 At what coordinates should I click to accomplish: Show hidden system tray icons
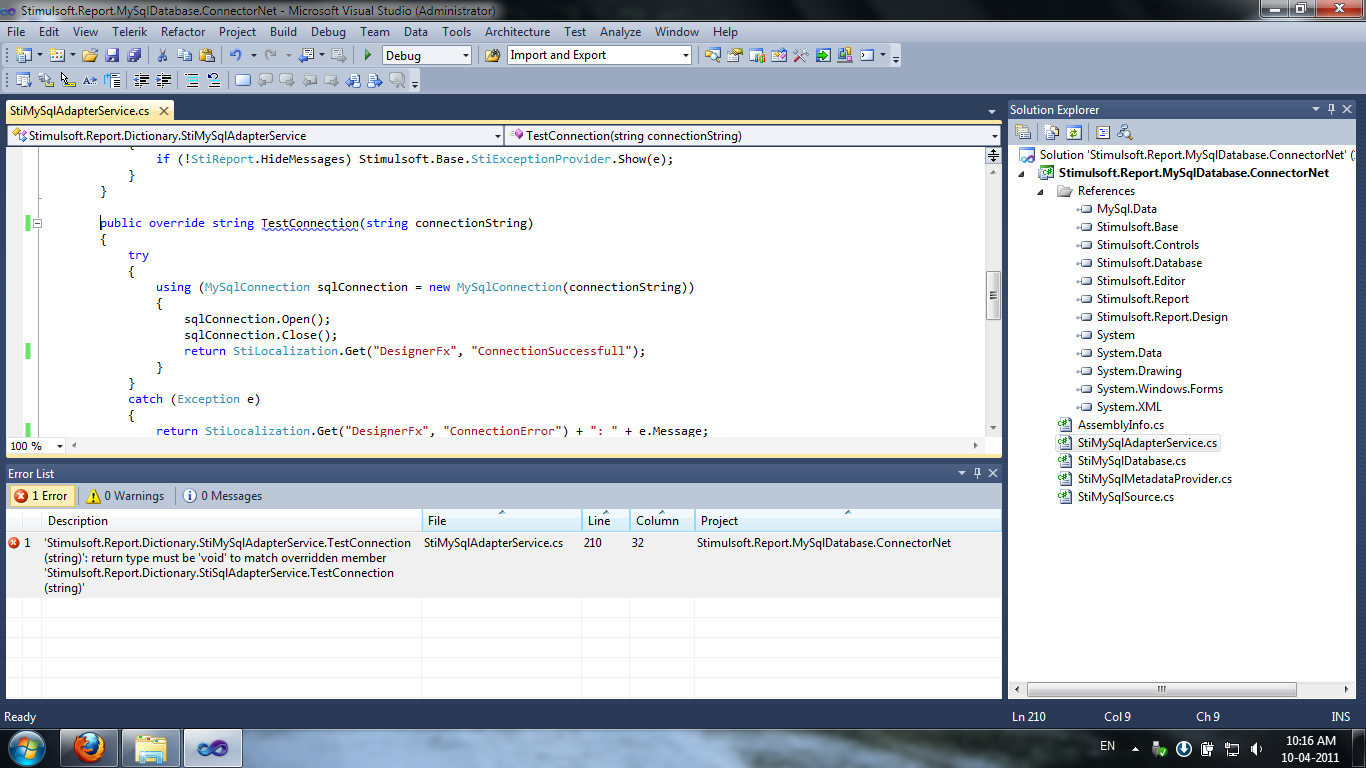click(1135, 748)
